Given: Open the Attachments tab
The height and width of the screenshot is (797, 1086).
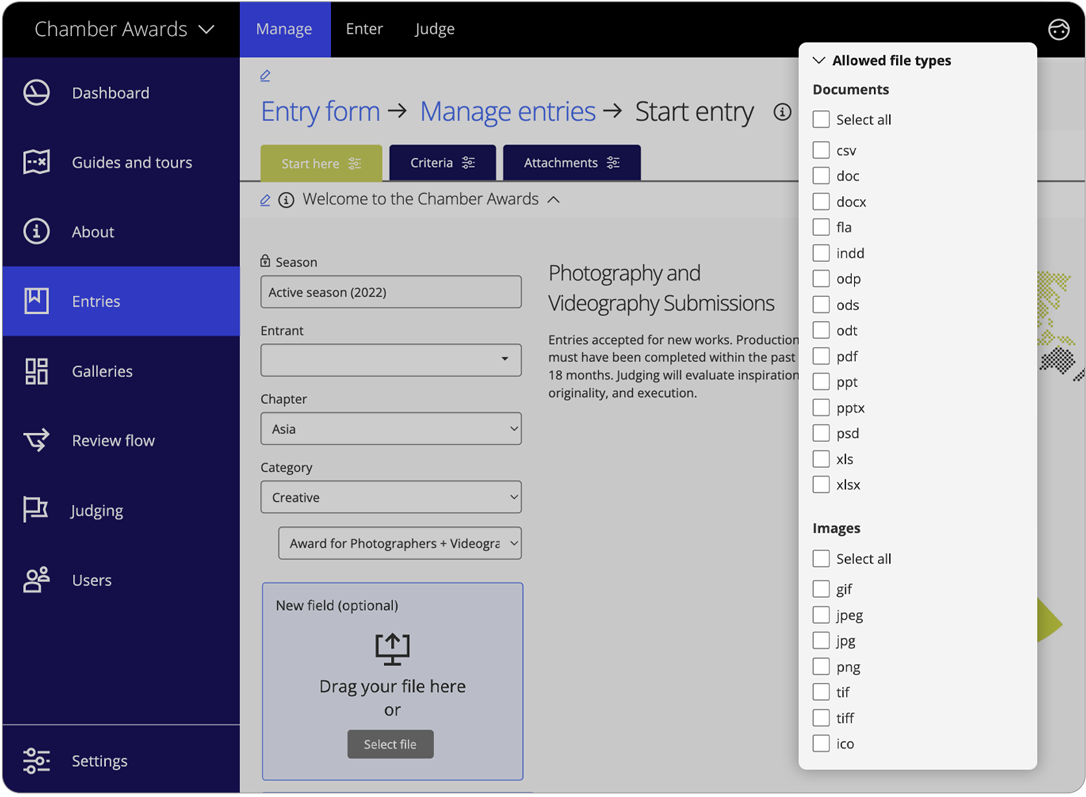Looking at the screenshot, I should point(571,162).
